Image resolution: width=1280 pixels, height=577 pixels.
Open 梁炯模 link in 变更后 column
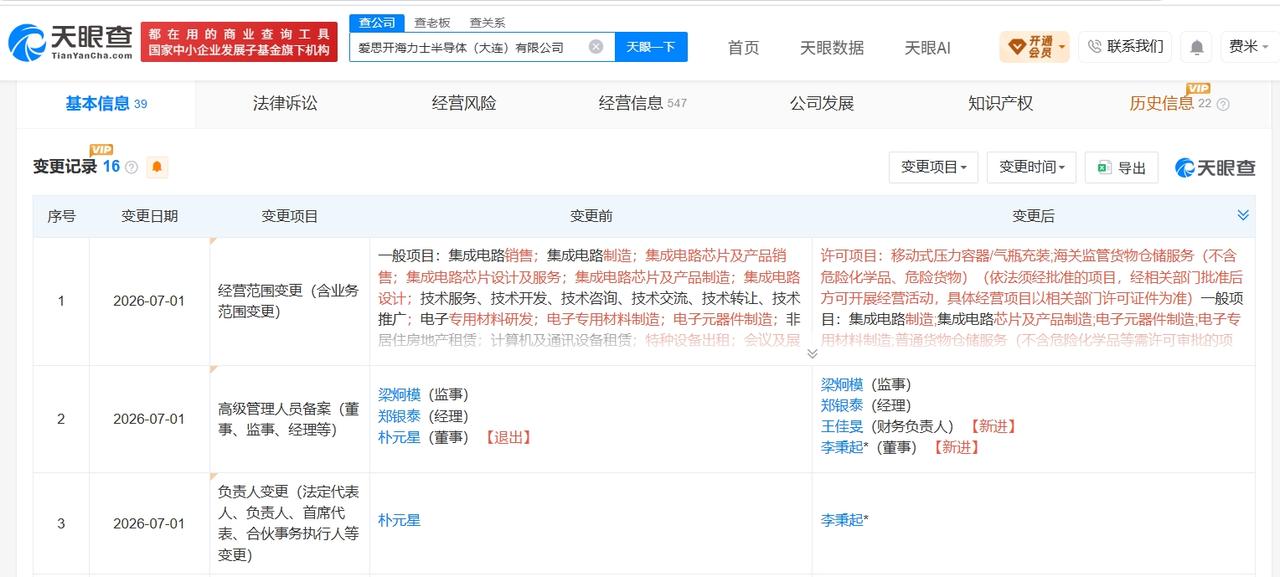pyautogui.click(x=843, y=384)
